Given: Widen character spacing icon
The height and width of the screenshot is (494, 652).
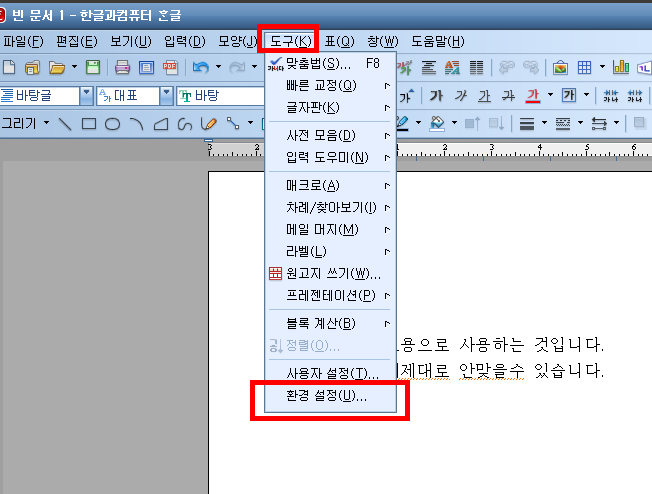Looking at the screenshot, I should click(635, 96).
